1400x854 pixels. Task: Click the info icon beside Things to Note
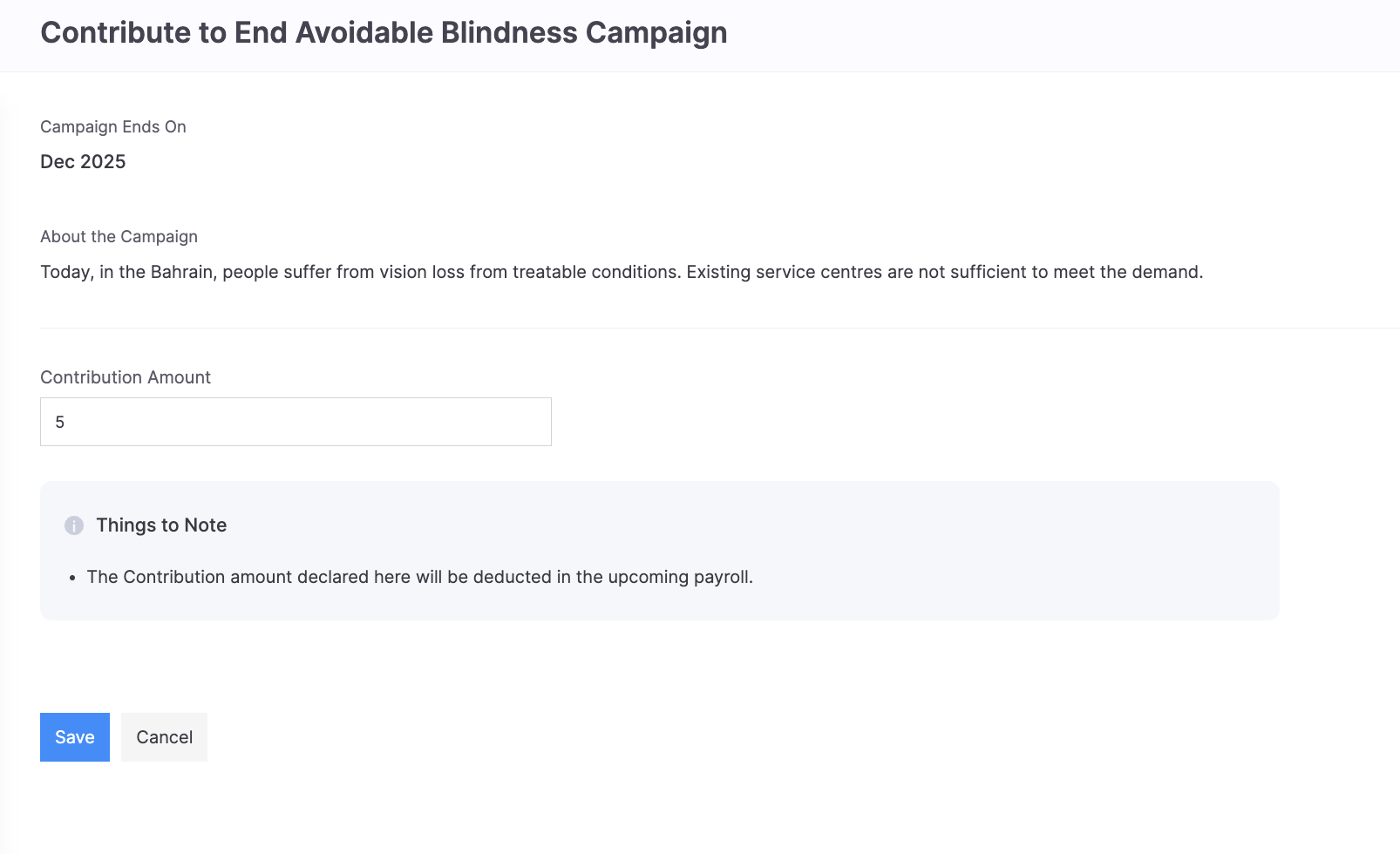(x=74, y=525)
